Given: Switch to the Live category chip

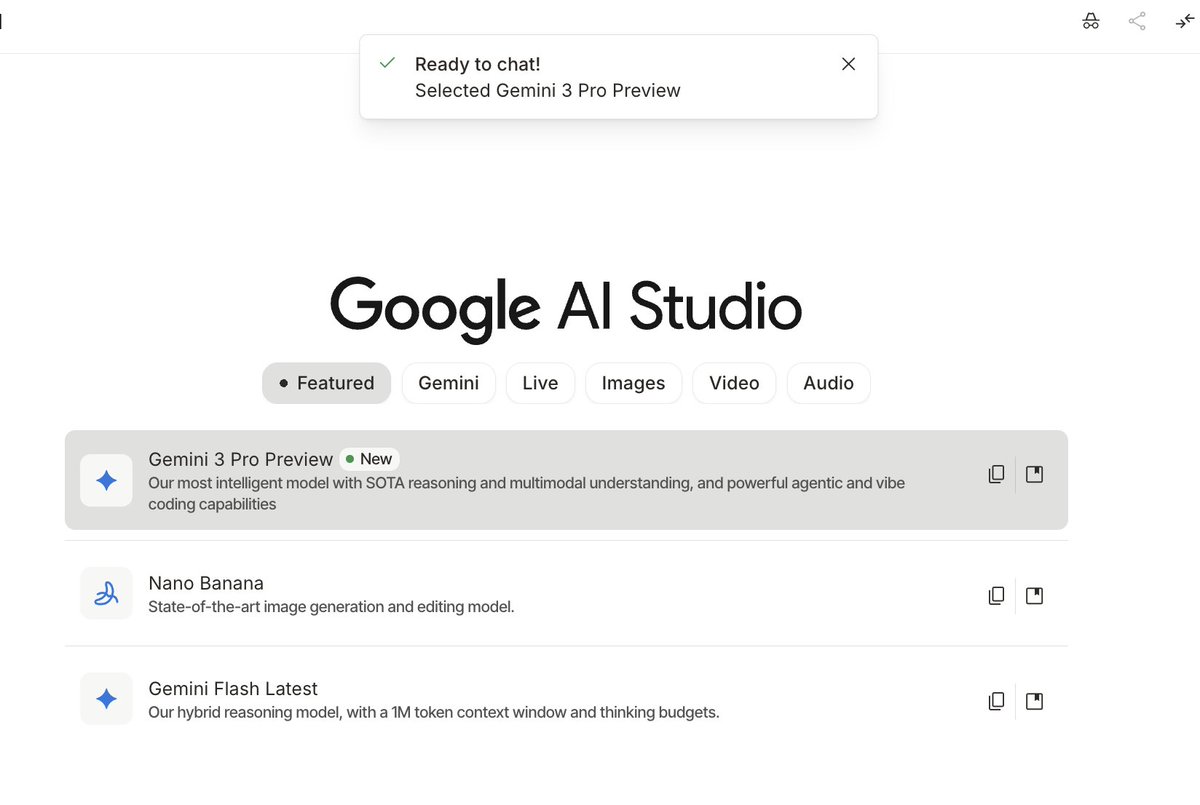Looking at the screenshot, I should pos(540,383).
